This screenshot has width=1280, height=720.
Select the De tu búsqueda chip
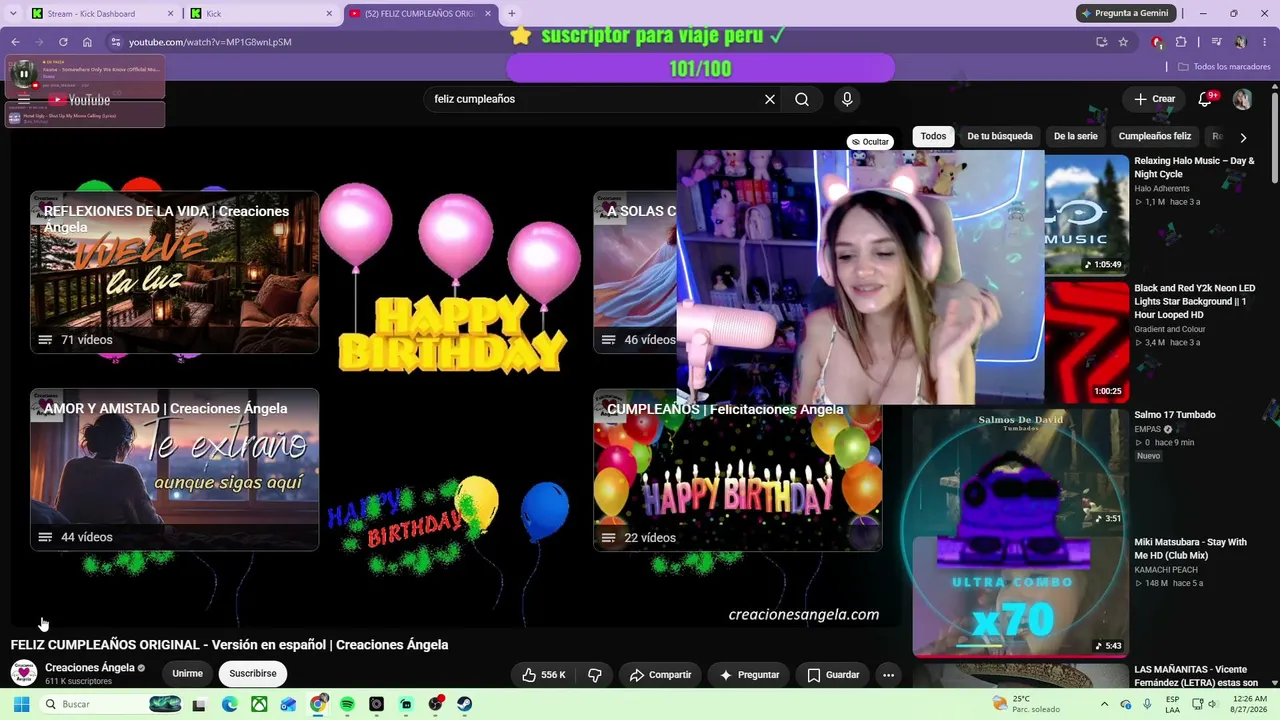(x=1000, y=136)
